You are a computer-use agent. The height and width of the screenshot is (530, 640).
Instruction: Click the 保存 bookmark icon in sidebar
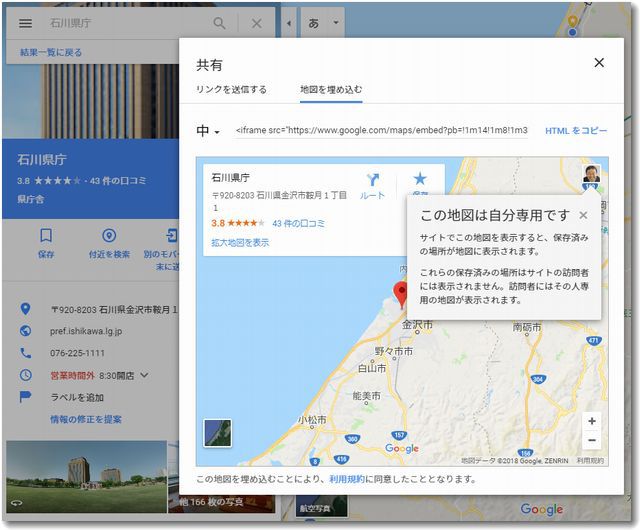pyautogui.click(x=46, y=236)
